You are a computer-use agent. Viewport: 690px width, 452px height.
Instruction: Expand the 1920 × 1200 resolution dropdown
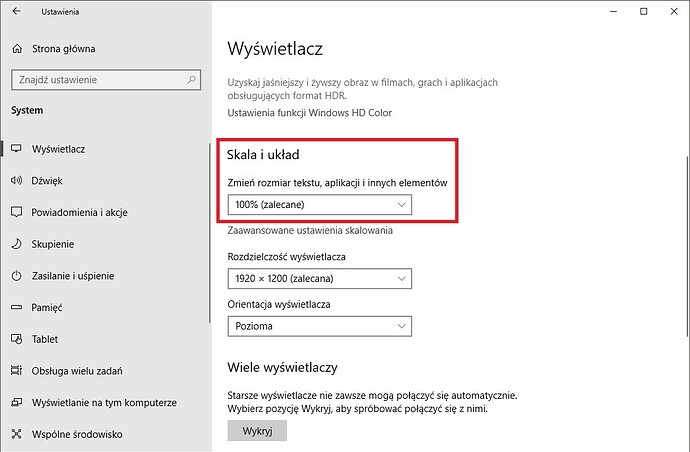coord(320,279)
